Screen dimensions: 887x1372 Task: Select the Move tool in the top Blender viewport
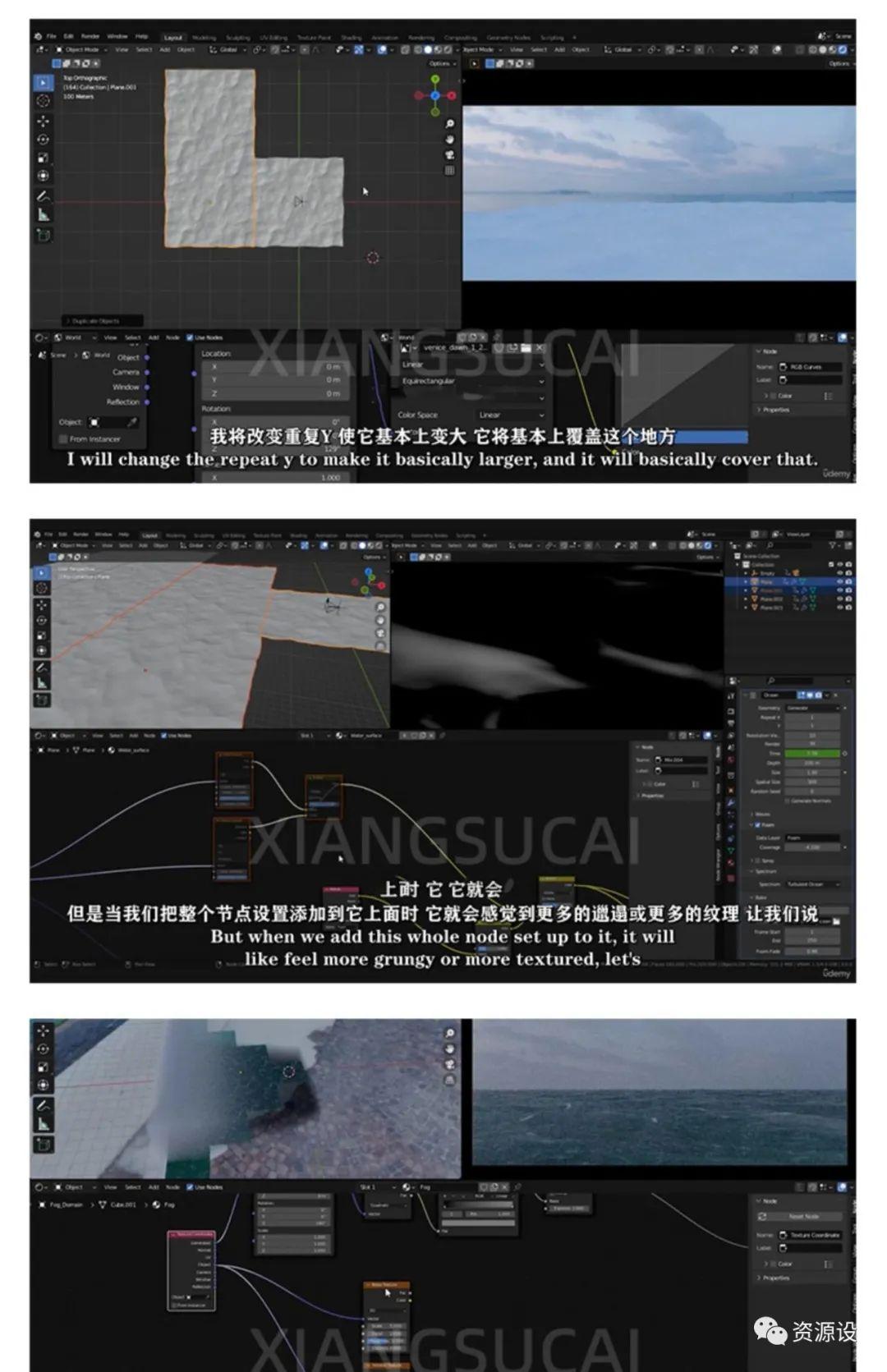pyautogui.click(x=44, y=121)
